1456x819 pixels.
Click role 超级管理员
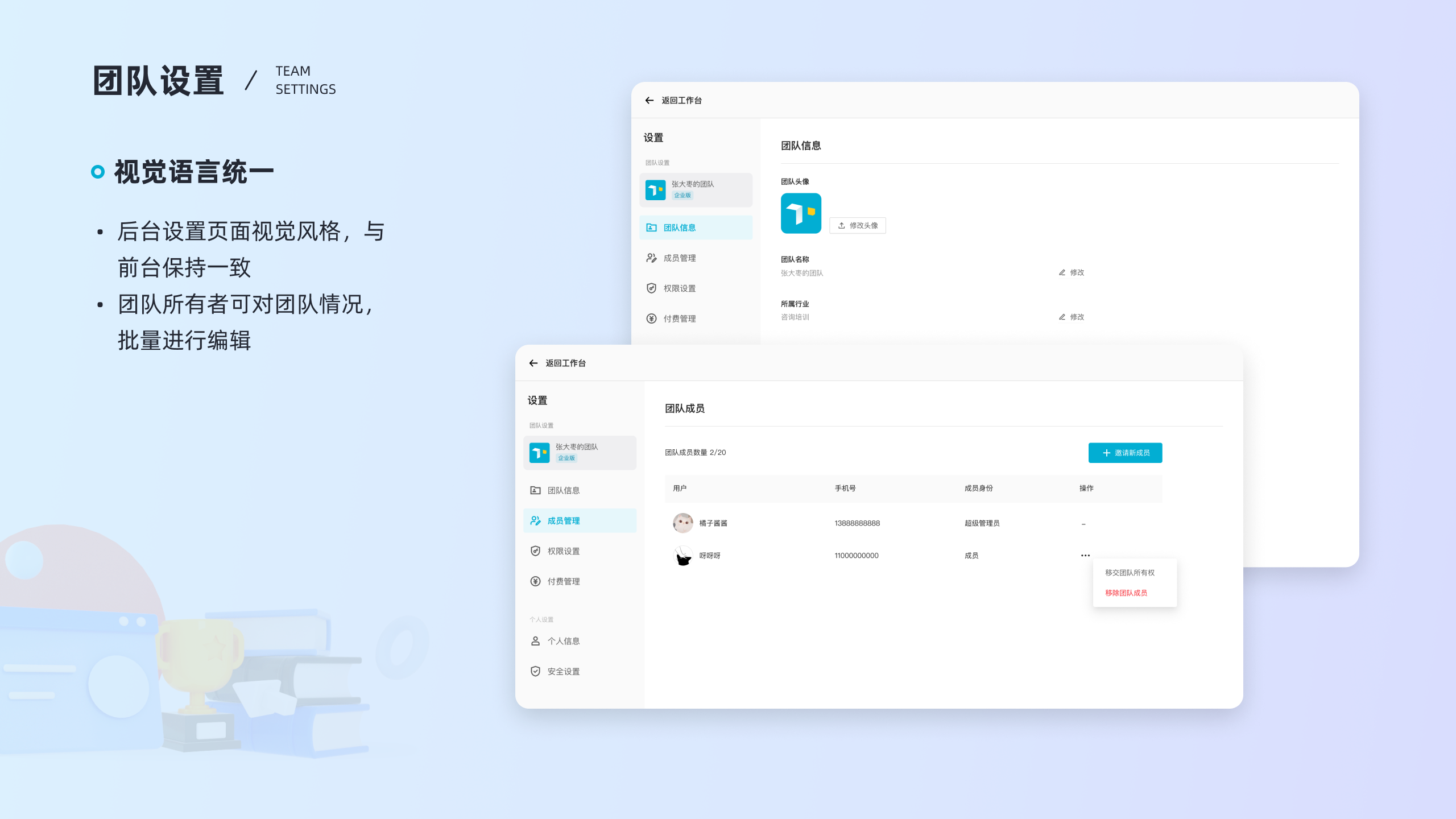tap(982, 523)
